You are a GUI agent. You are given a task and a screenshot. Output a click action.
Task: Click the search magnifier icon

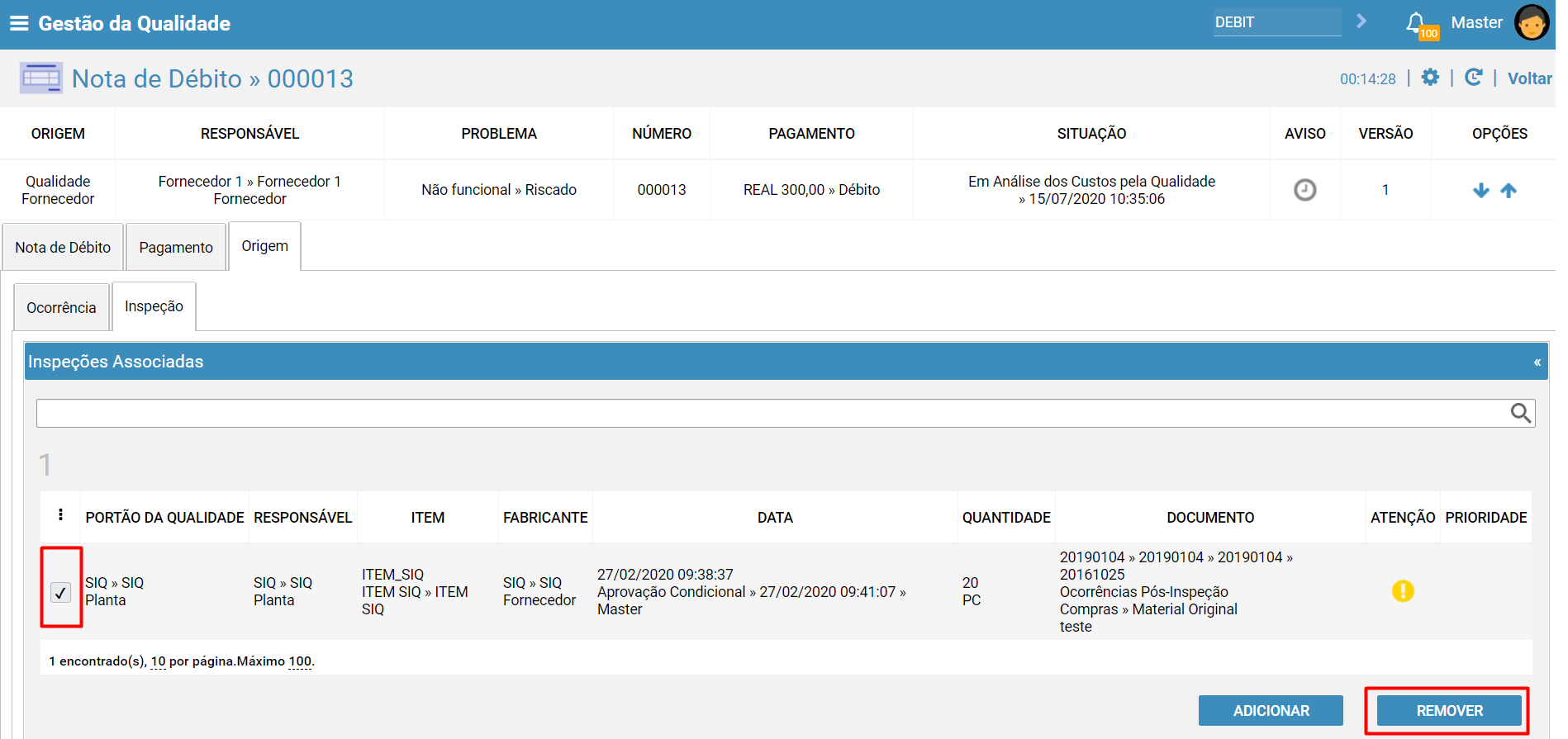pyautogui.click(x=1520, y=413)
